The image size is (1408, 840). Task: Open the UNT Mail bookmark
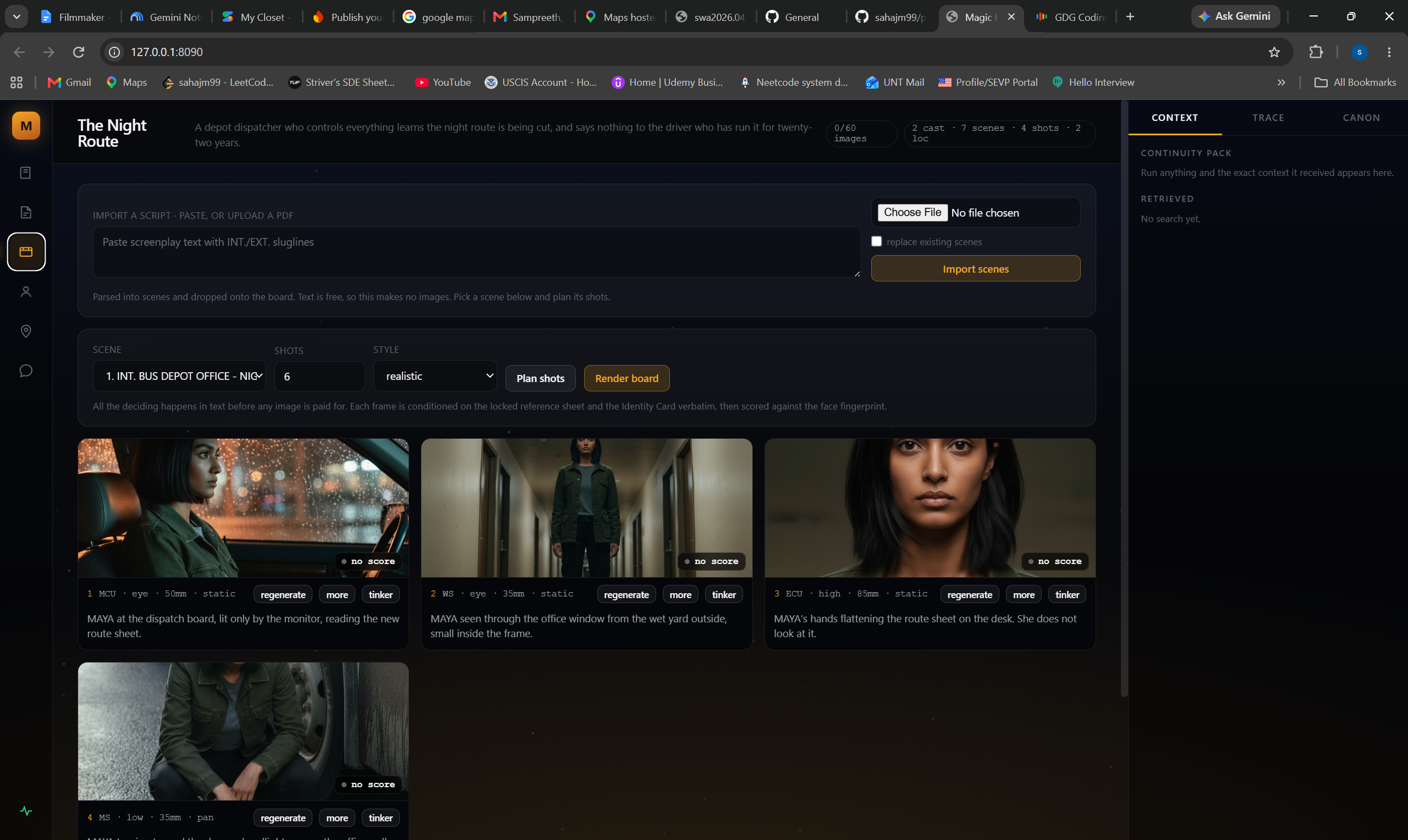pos(894,82)
